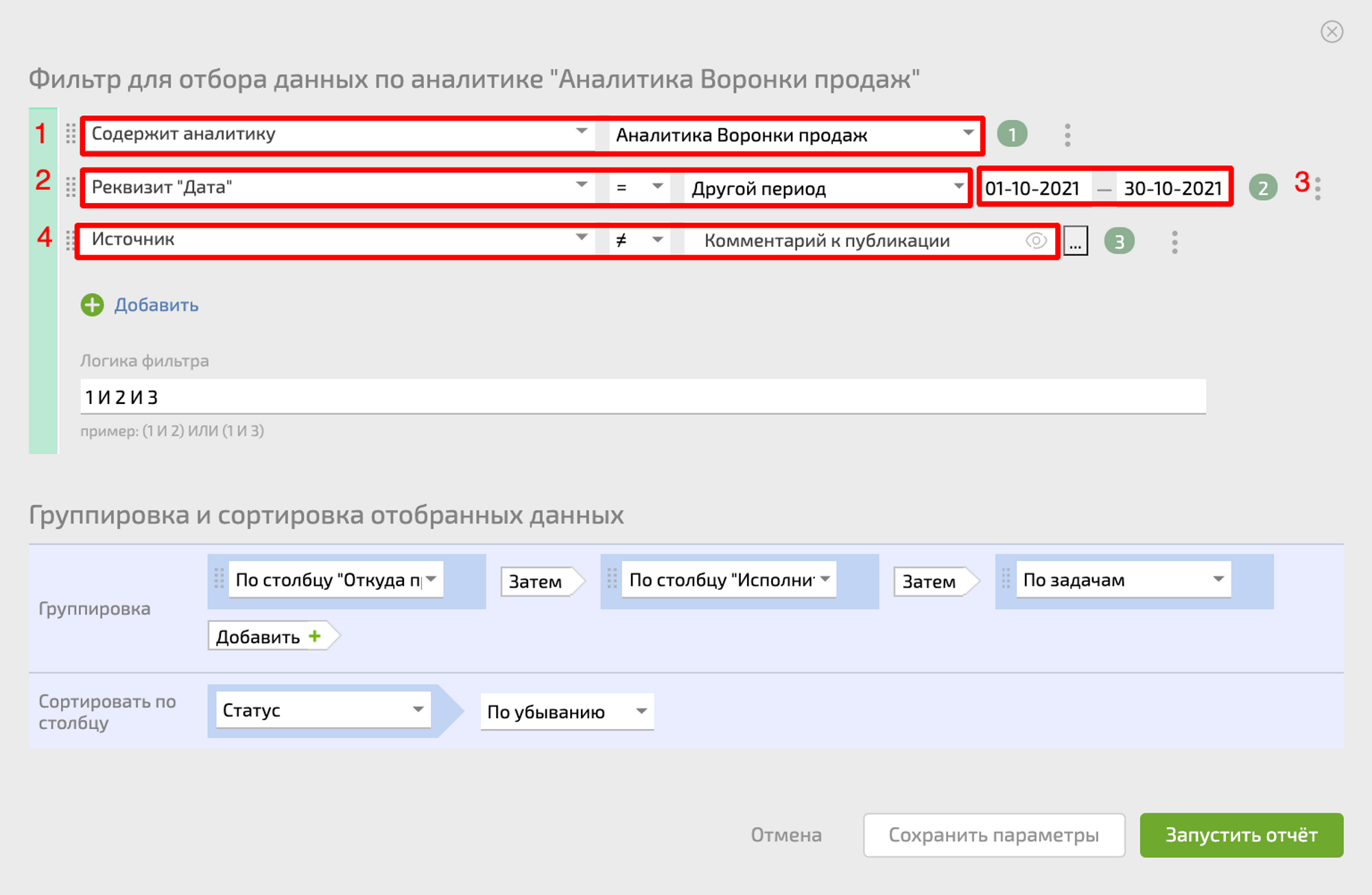Open three-dot menu for Источник filter row
The width and height of the screenshot is (1372, 895).
coord(1174,242)
